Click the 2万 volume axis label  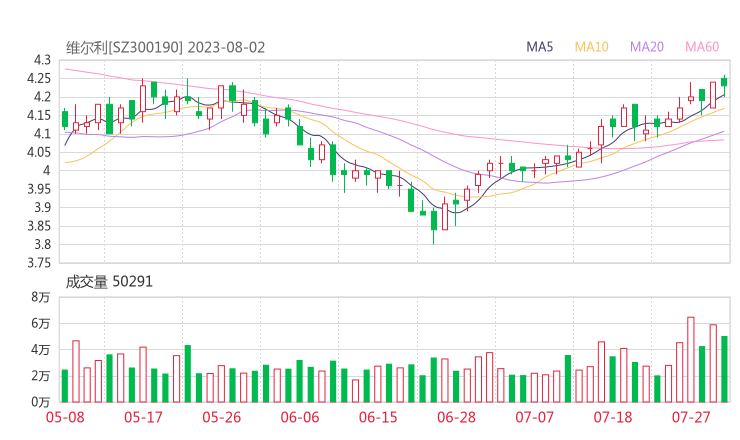click(x=41, y=376)
